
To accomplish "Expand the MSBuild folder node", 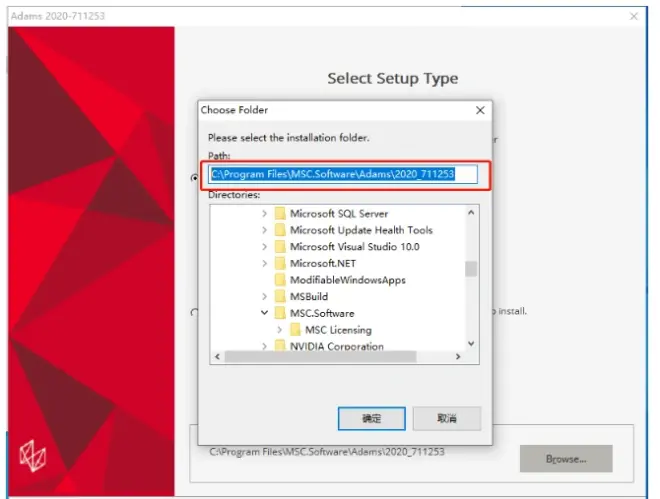I will pyautogui.click(x=264, y=297).
